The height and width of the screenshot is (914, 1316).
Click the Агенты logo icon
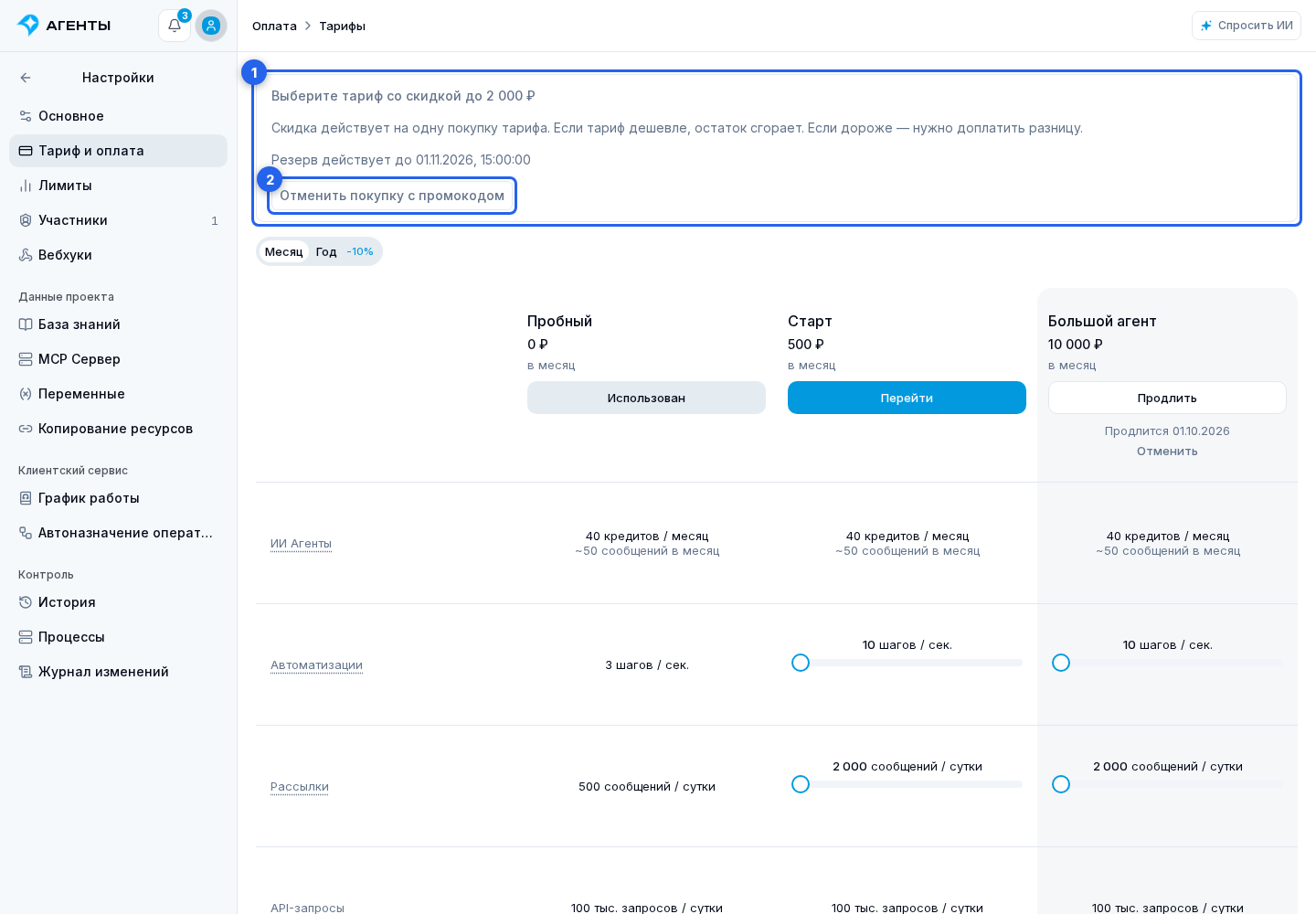28,26
